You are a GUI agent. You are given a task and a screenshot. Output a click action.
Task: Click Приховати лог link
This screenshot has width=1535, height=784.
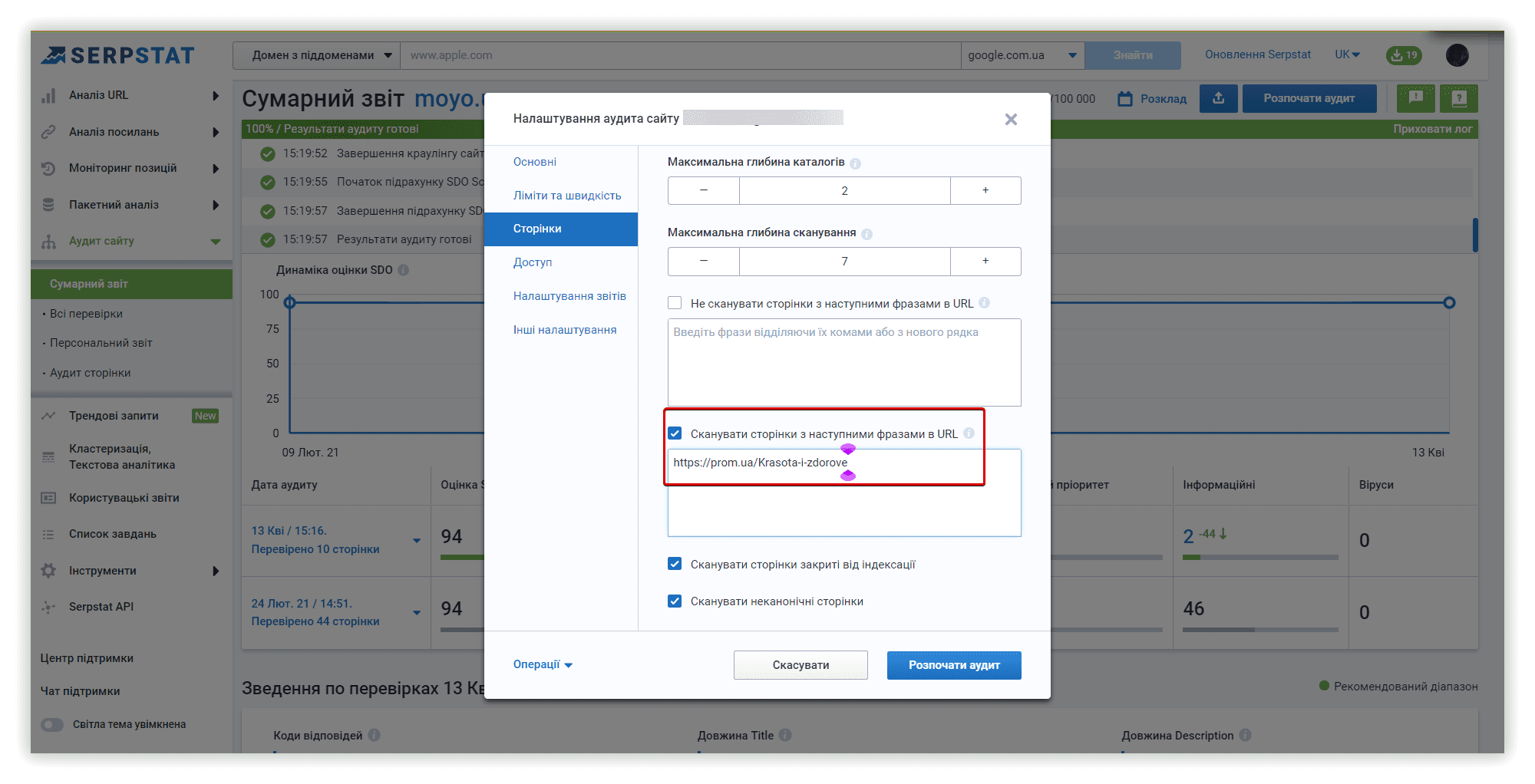coord(1432,129)
